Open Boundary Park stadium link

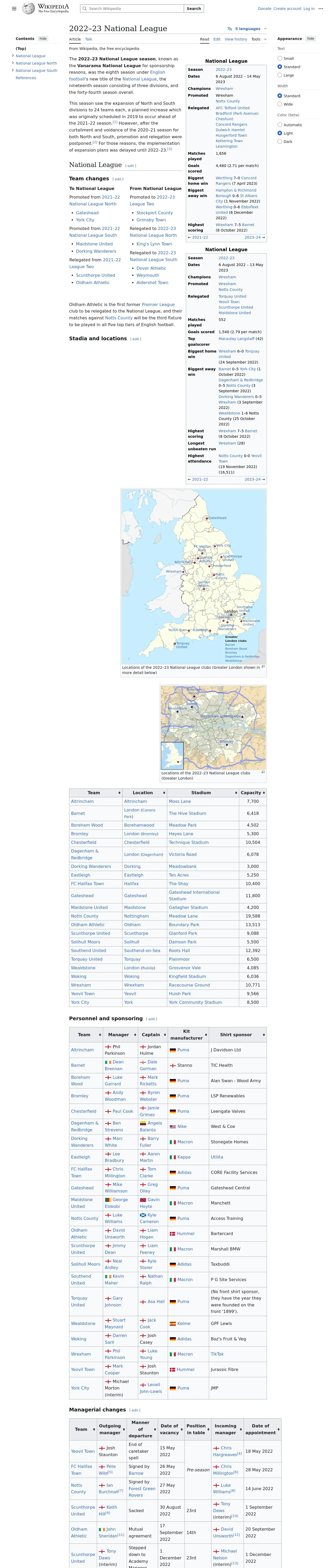184,925
